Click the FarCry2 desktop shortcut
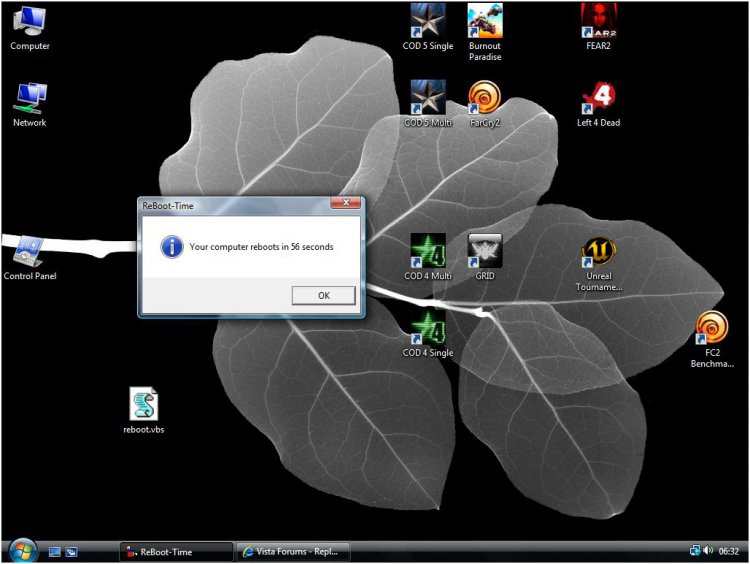 (485, 98)
